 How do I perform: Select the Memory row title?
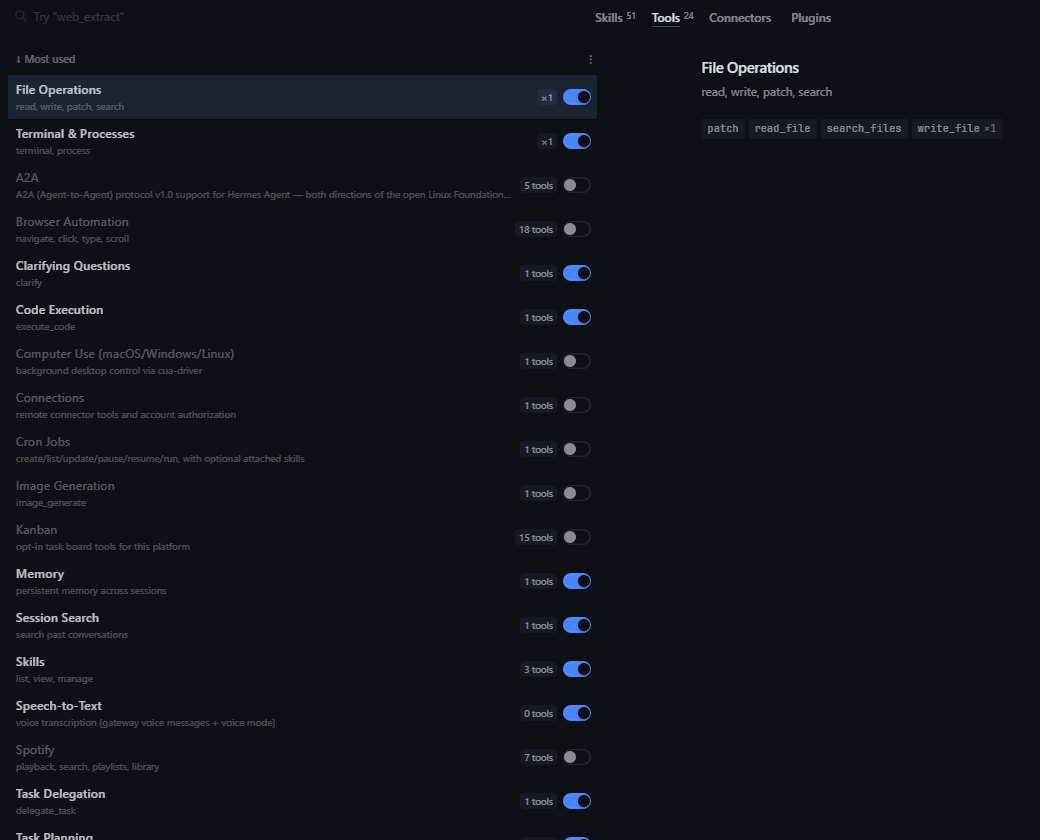tap(40, 574)
